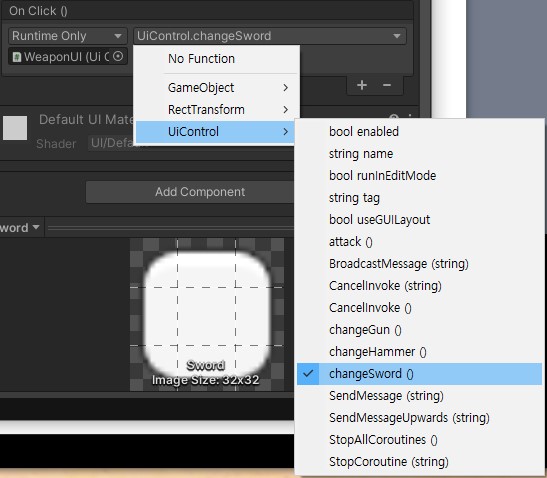Click the Default UI Material title
The width and height of the screenshot is (547, 478).
[x=86, y=120]
